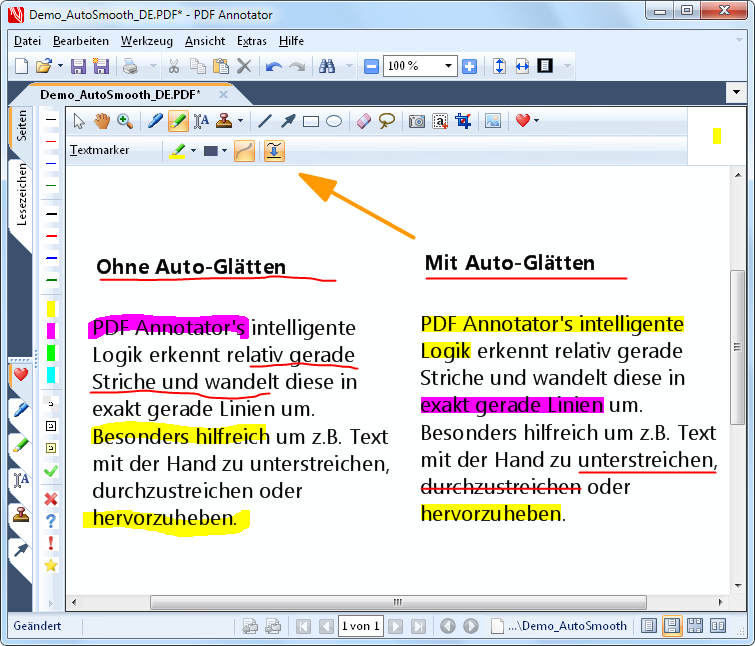Open a file with the folder icon
This screenshot has height=646, width=755.
click(44, 66)
